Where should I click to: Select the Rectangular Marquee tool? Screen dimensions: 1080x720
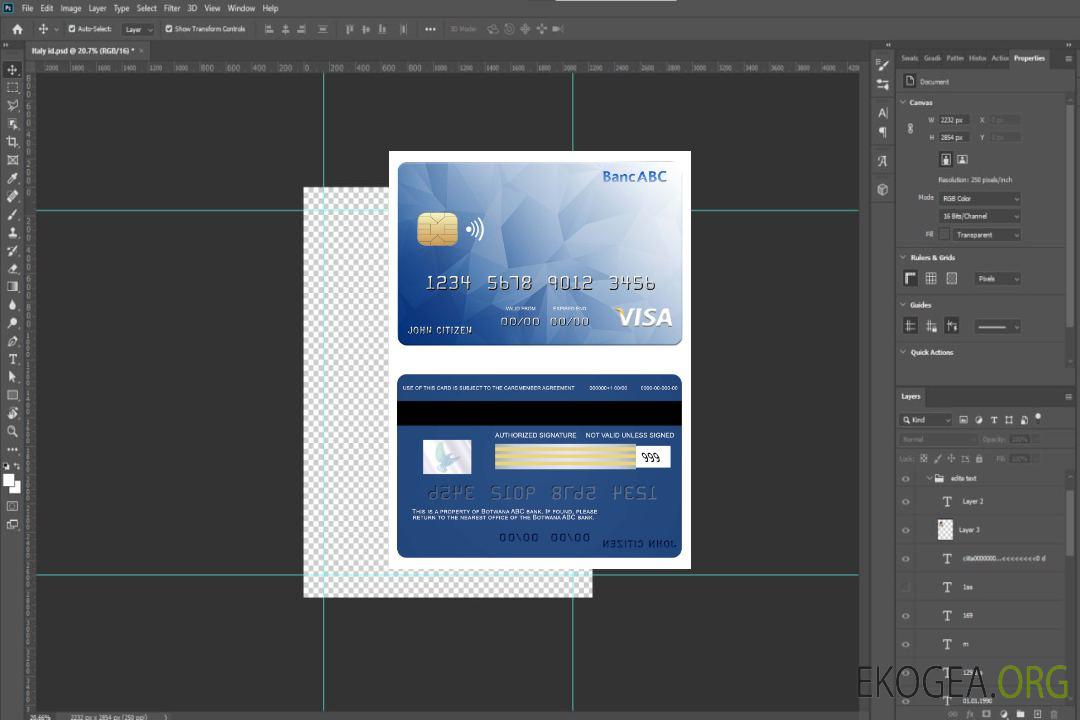12,88
